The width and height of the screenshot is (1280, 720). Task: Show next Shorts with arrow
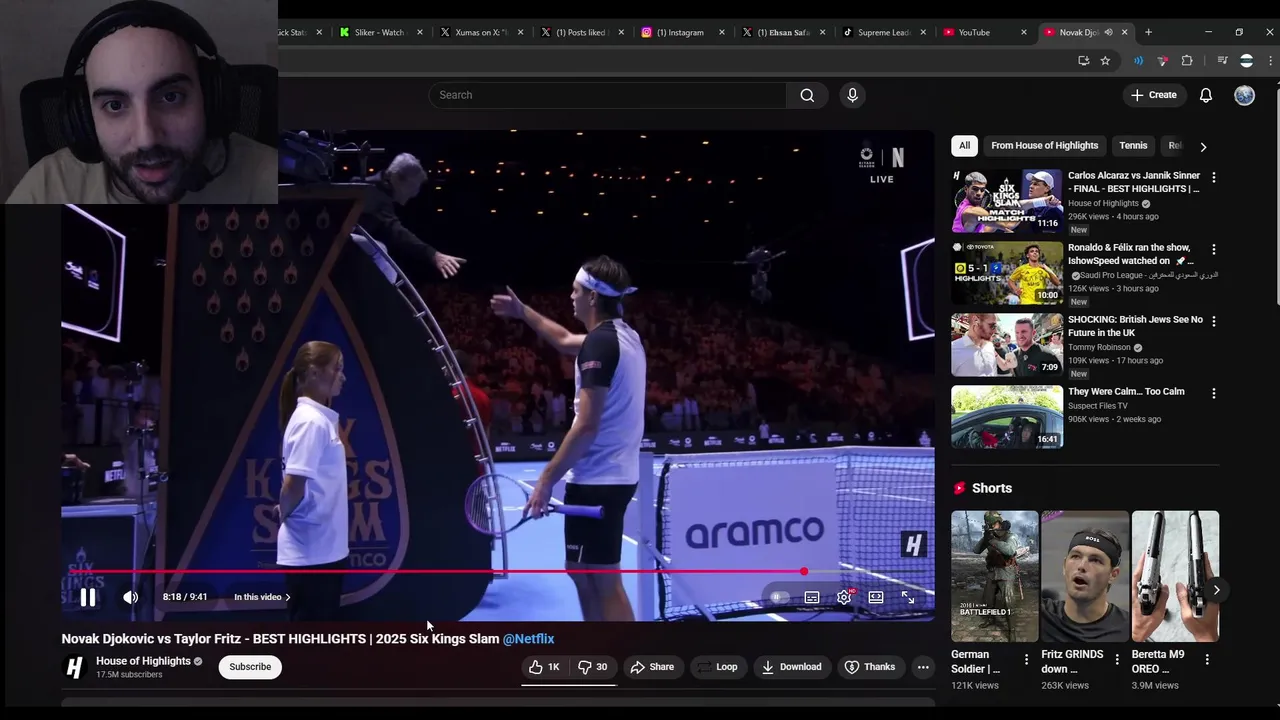click(x=1216, y=590)
